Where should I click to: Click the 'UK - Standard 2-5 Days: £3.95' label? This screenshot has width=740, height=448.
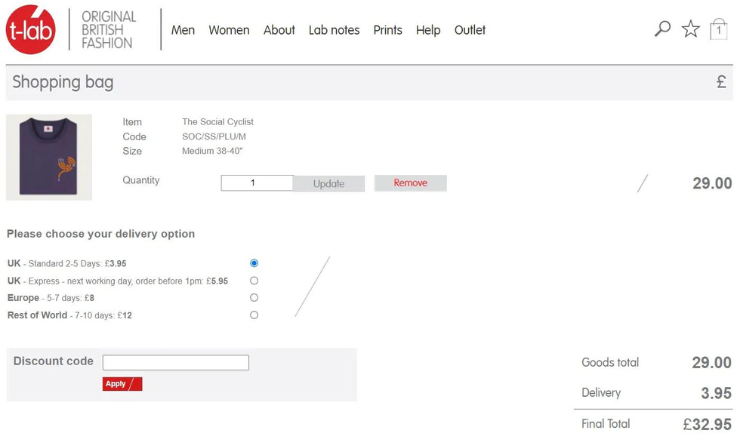pos(67,263)
